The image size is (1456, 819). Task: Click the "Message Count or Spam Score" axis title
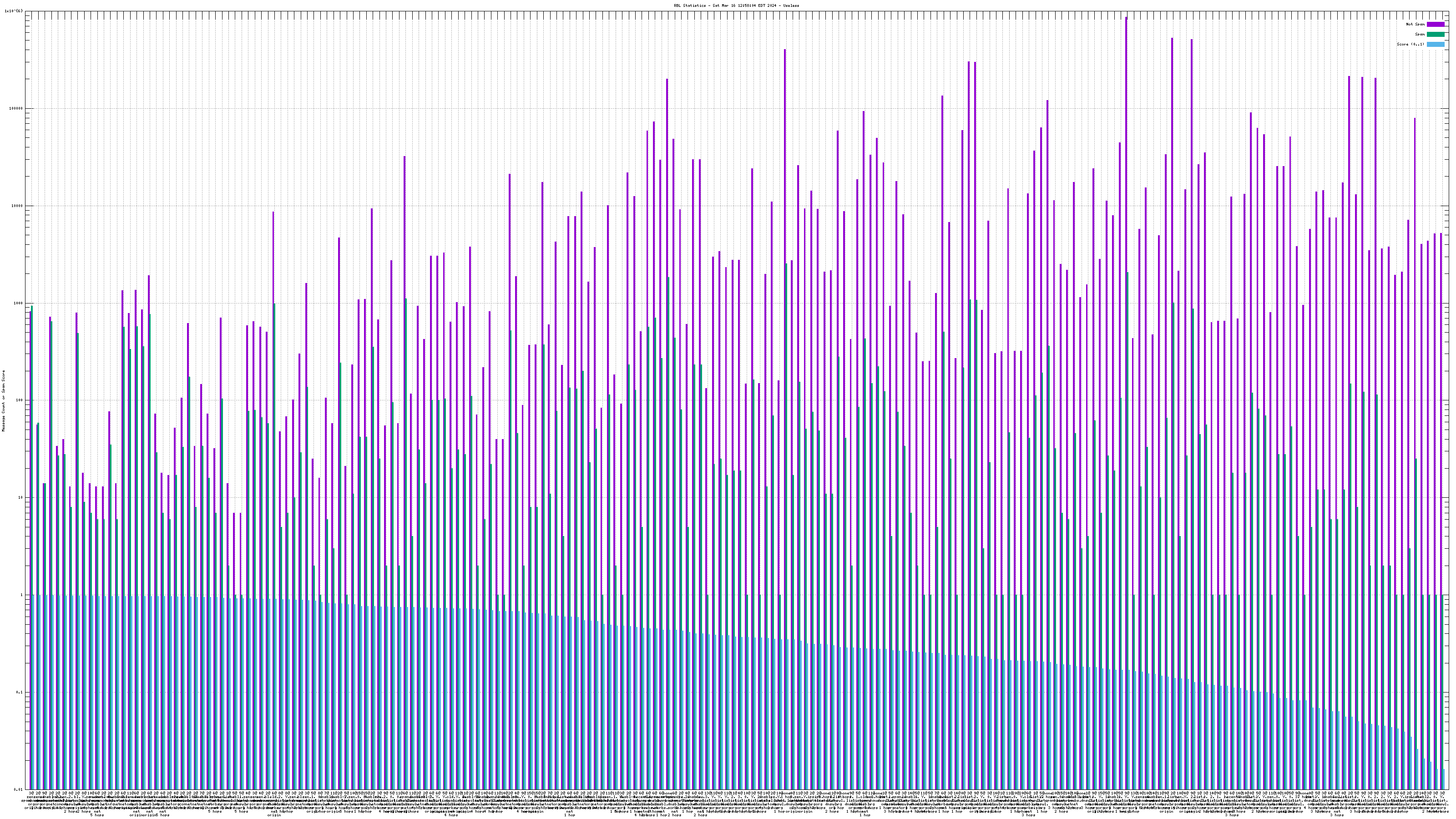(3, 400)
